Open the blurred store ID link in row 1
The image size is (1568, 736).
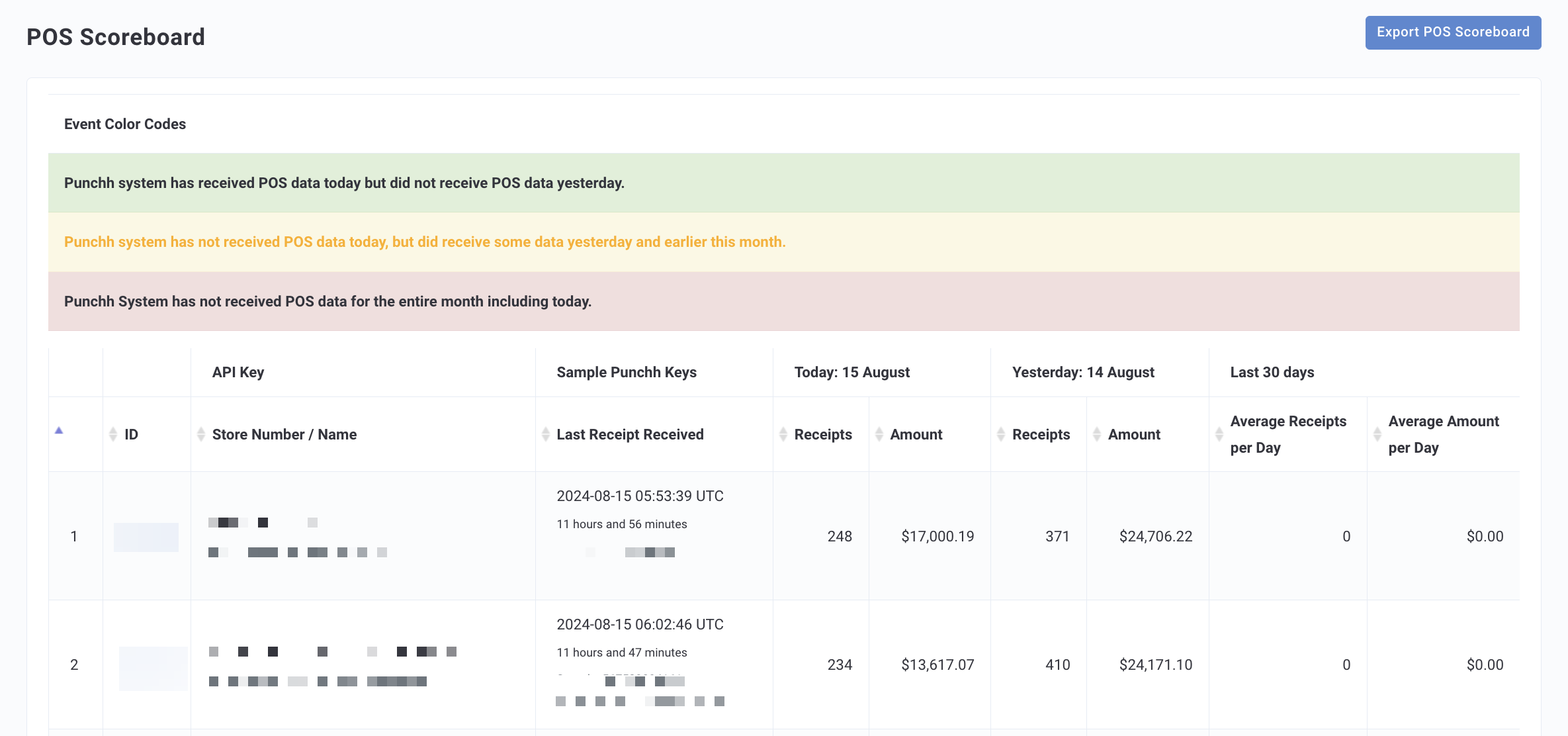(x=146, y=537)
